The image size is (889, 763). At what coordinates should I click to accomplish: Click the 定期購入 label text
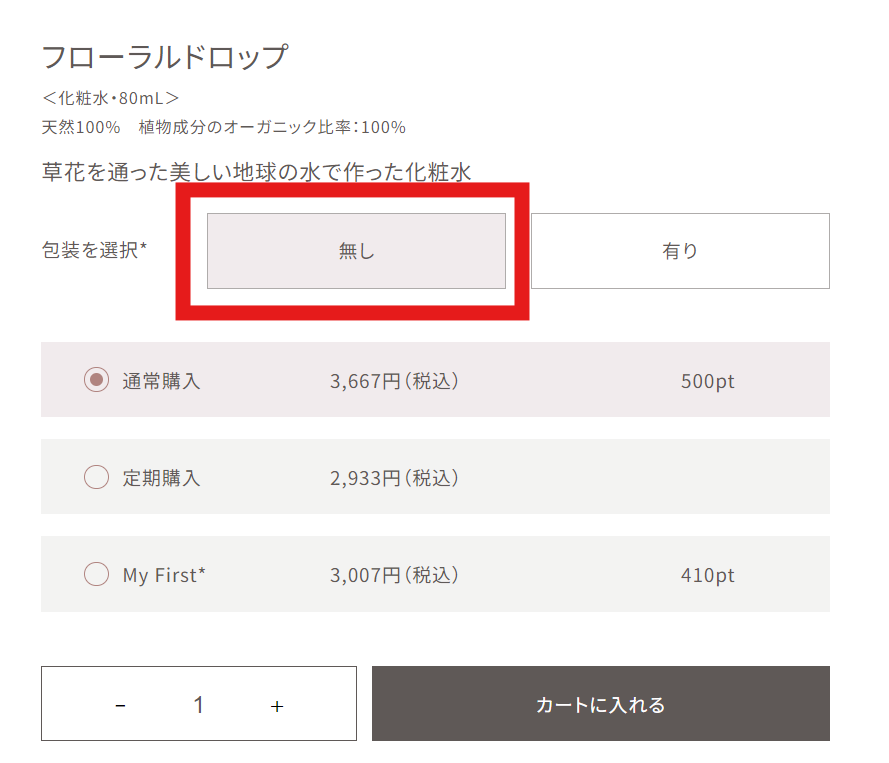[161, 478]
